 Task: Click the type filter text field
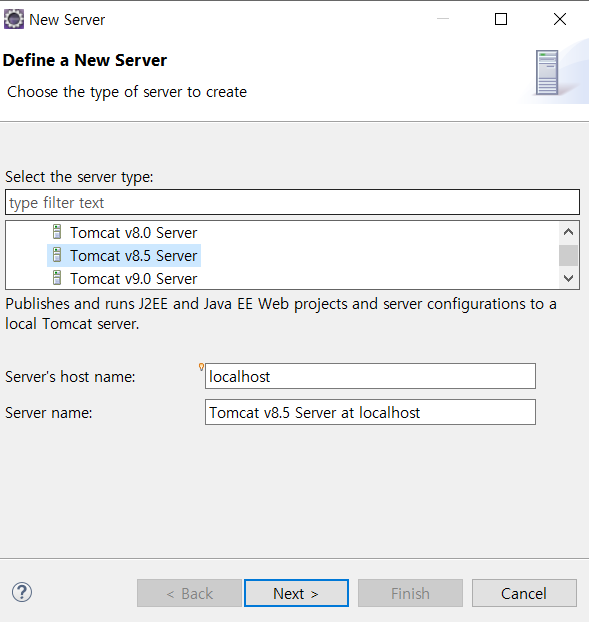tap(292, 202)
